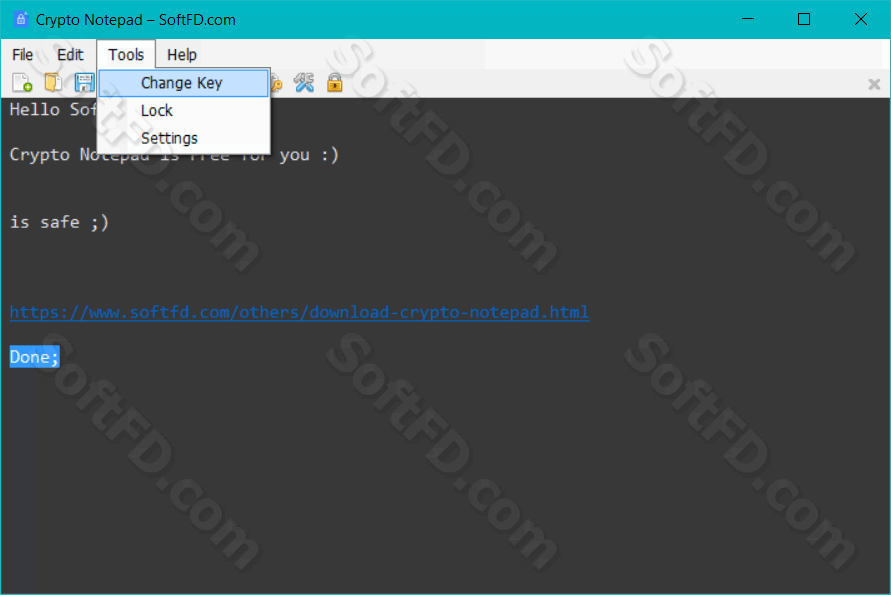Select Settings in the Tools menu
Viewport: 891px width, 595px height.
184,138
